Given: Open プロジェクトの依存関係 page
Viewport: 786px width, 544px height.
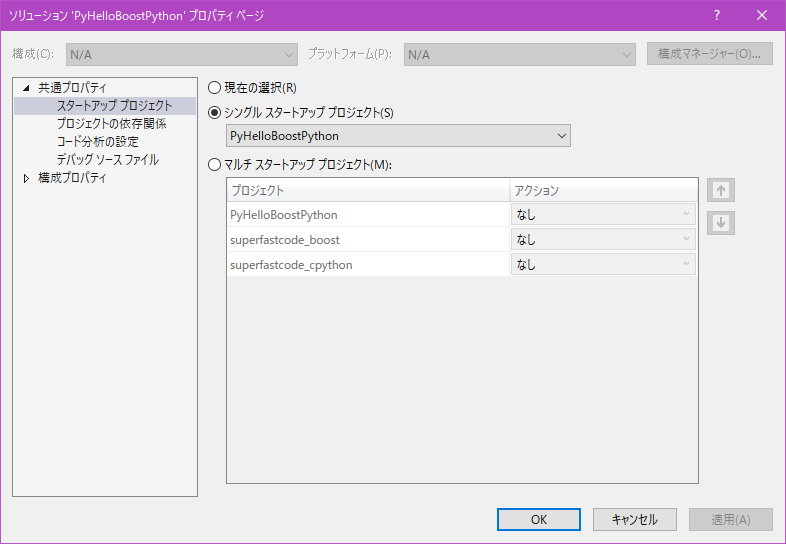Looking at the screenshot, I should point(111,124).
